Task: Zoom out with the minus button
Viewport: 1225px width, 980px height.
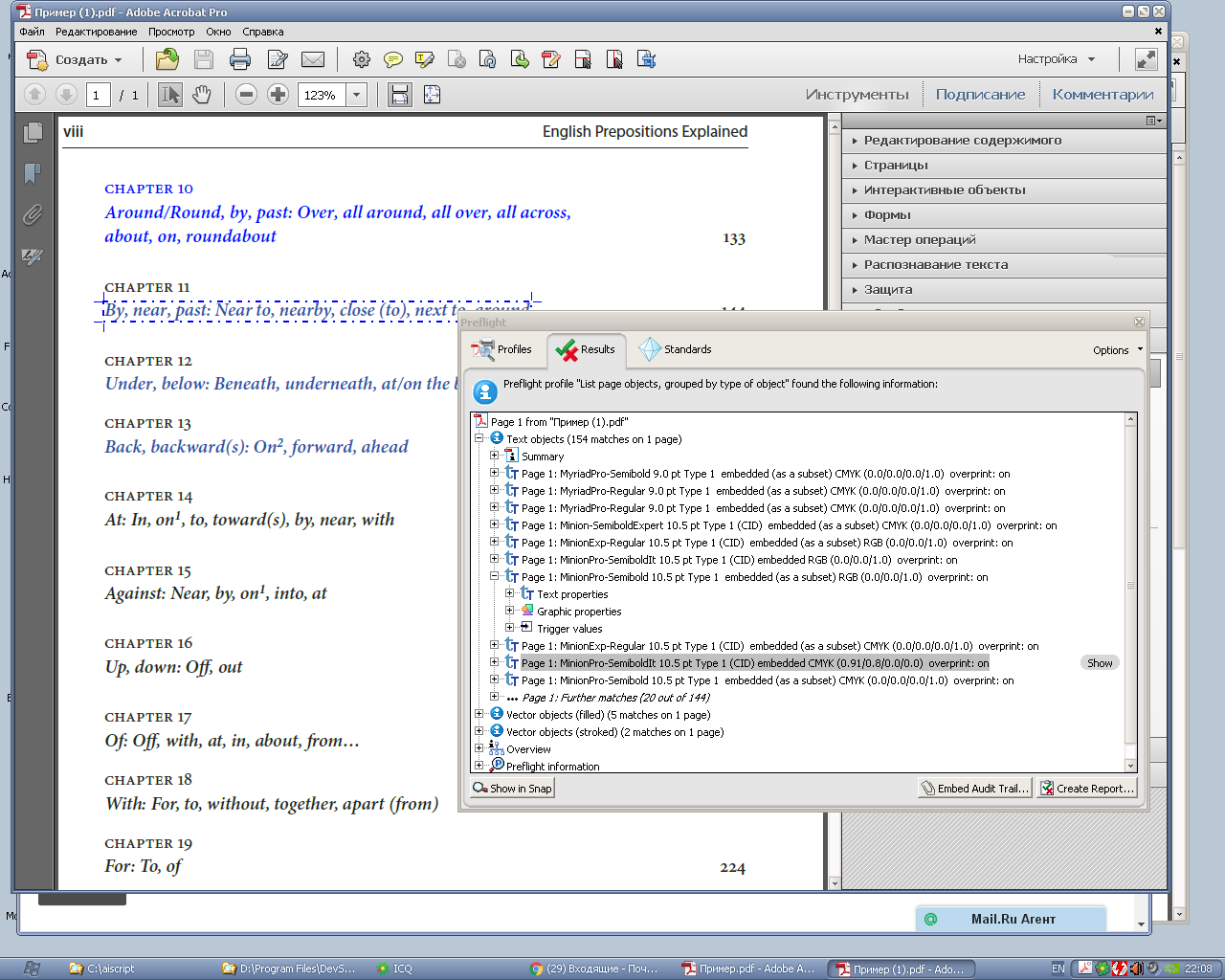Action: pos(246,94)
